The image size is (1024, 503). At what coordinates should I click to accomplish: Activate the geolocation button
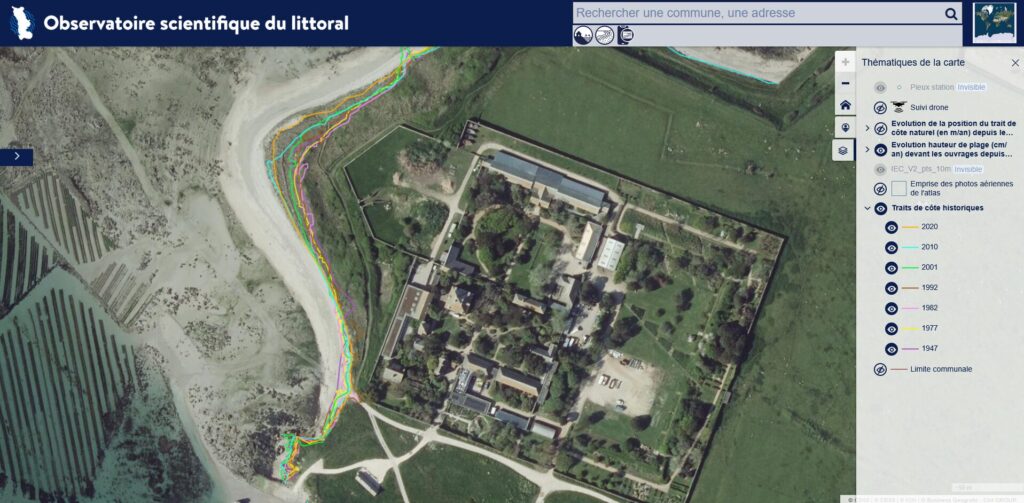(x=846, y=127)
